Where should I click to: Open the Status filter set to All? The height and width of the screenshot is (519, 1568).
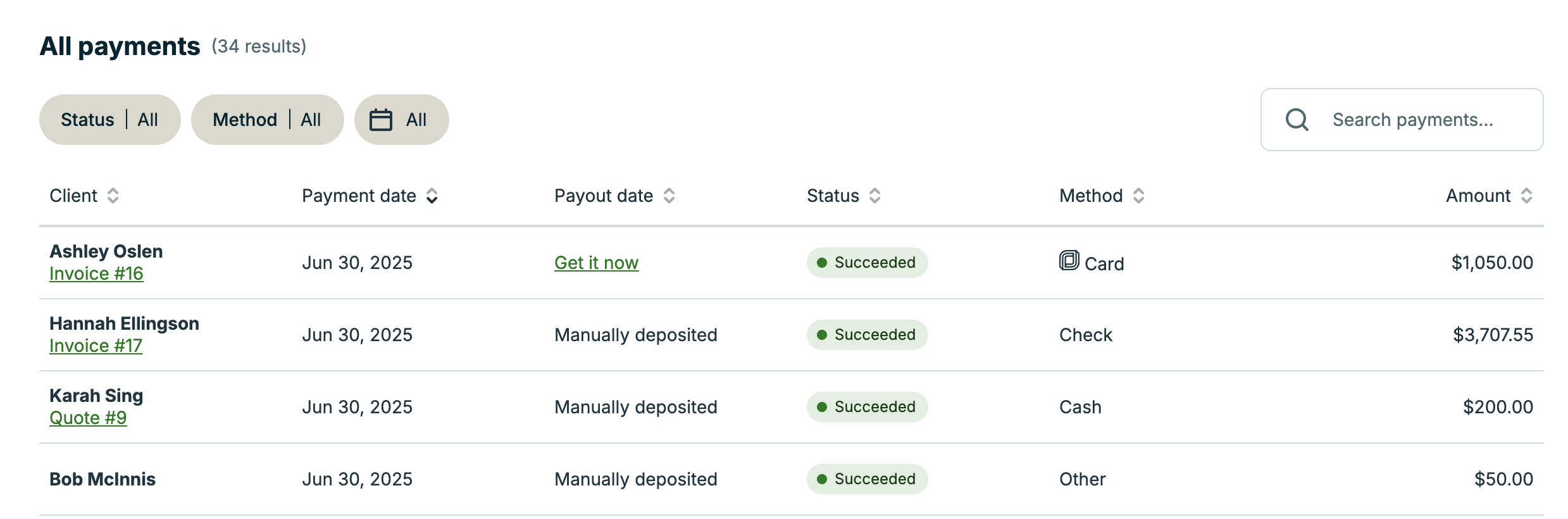(x=109, y=119)
